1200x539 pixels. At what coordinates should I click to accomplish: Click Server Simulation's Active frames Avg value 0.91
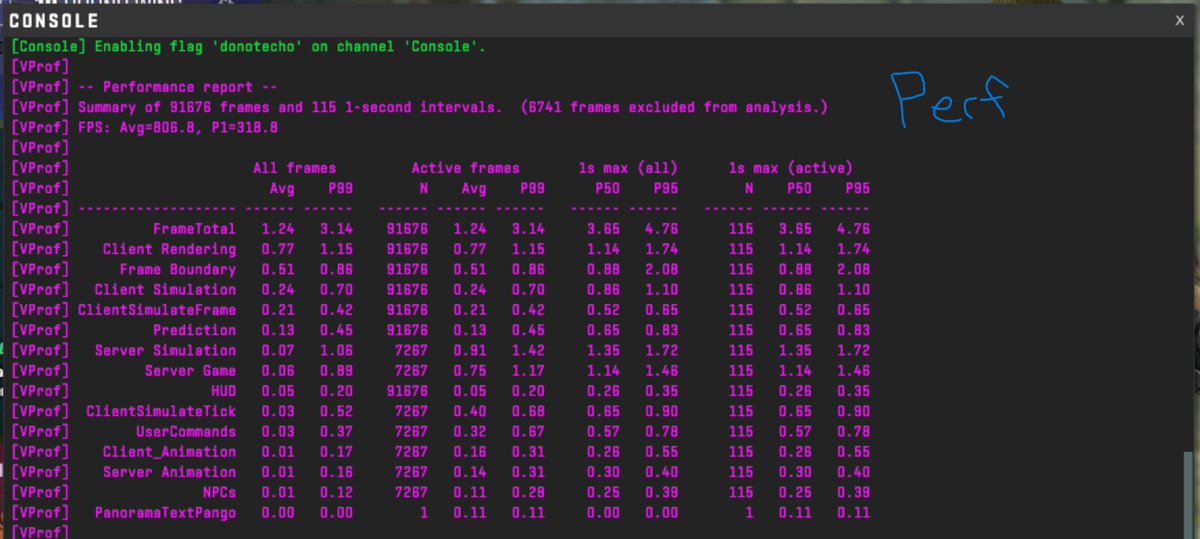[x=469, y=350]
